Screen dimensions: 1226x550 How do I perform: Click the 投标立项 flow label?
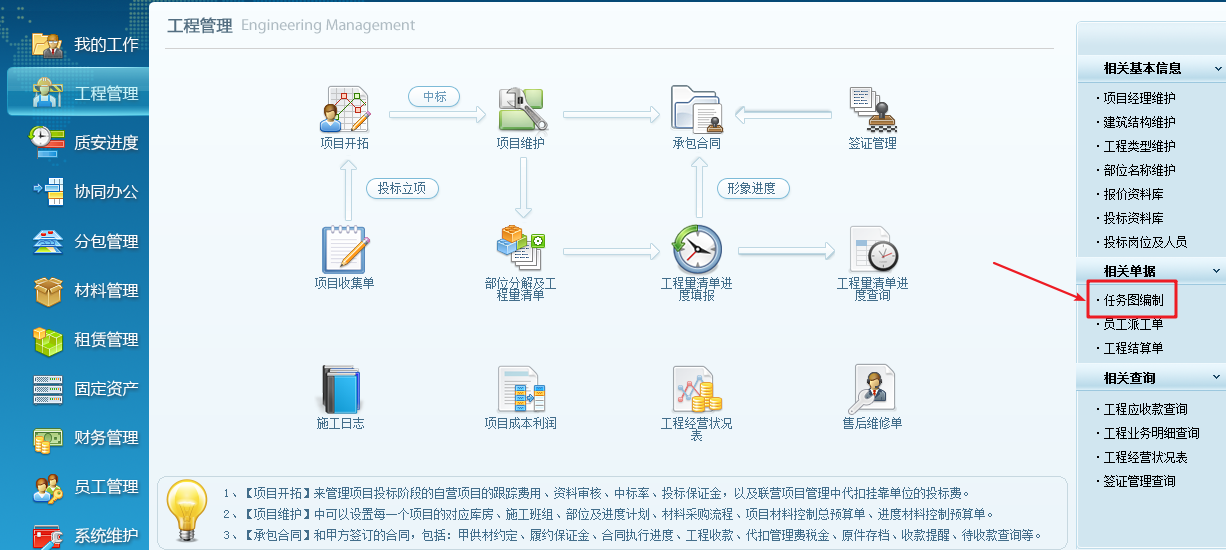tap(402, 188)
